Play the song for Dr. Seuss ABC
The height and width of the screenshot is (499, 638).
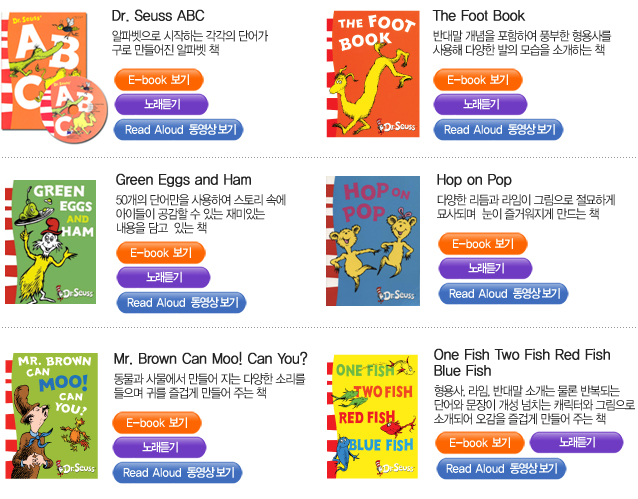point(162,105)
